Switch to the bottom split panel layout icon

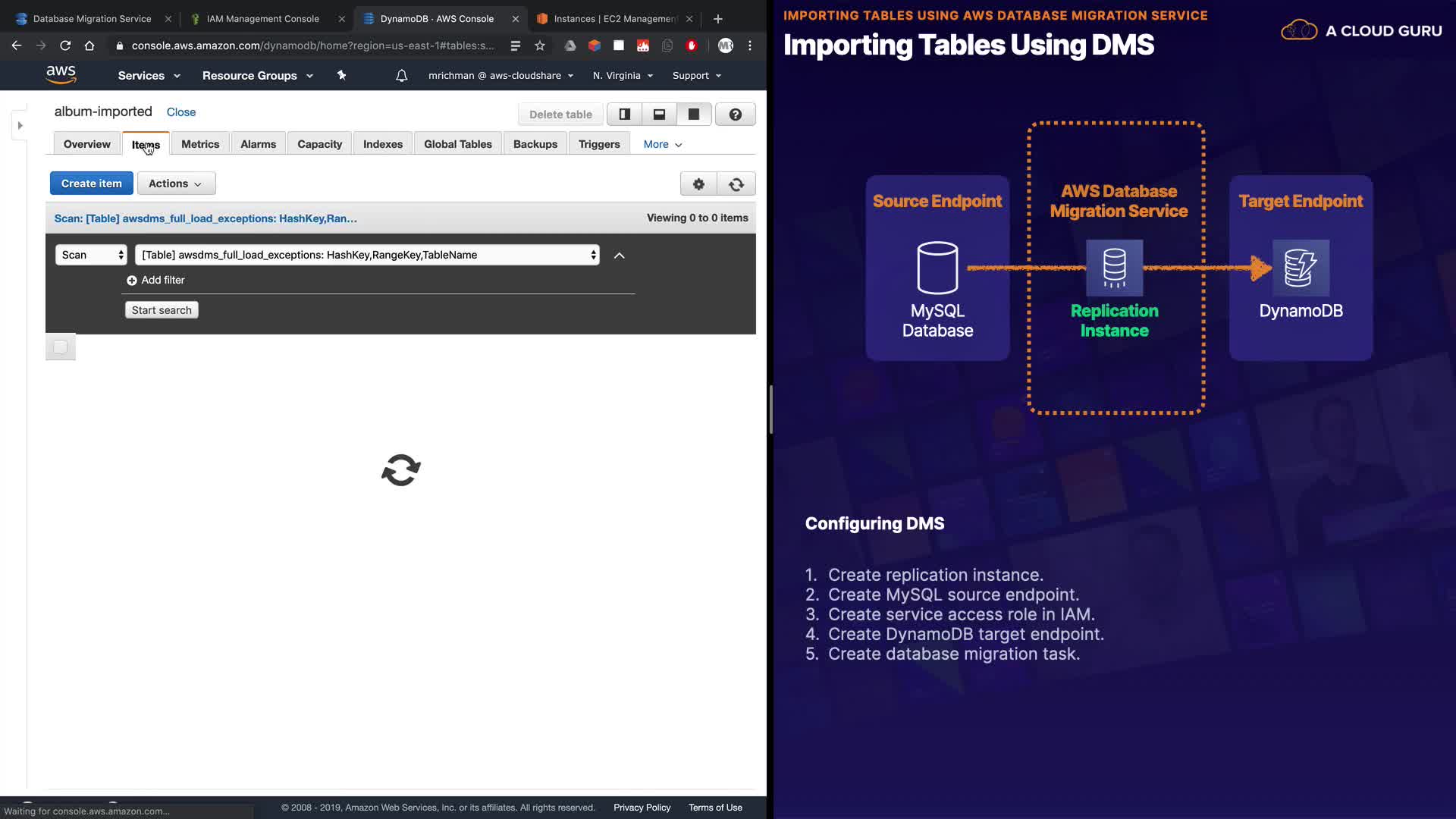coord(659,115)
